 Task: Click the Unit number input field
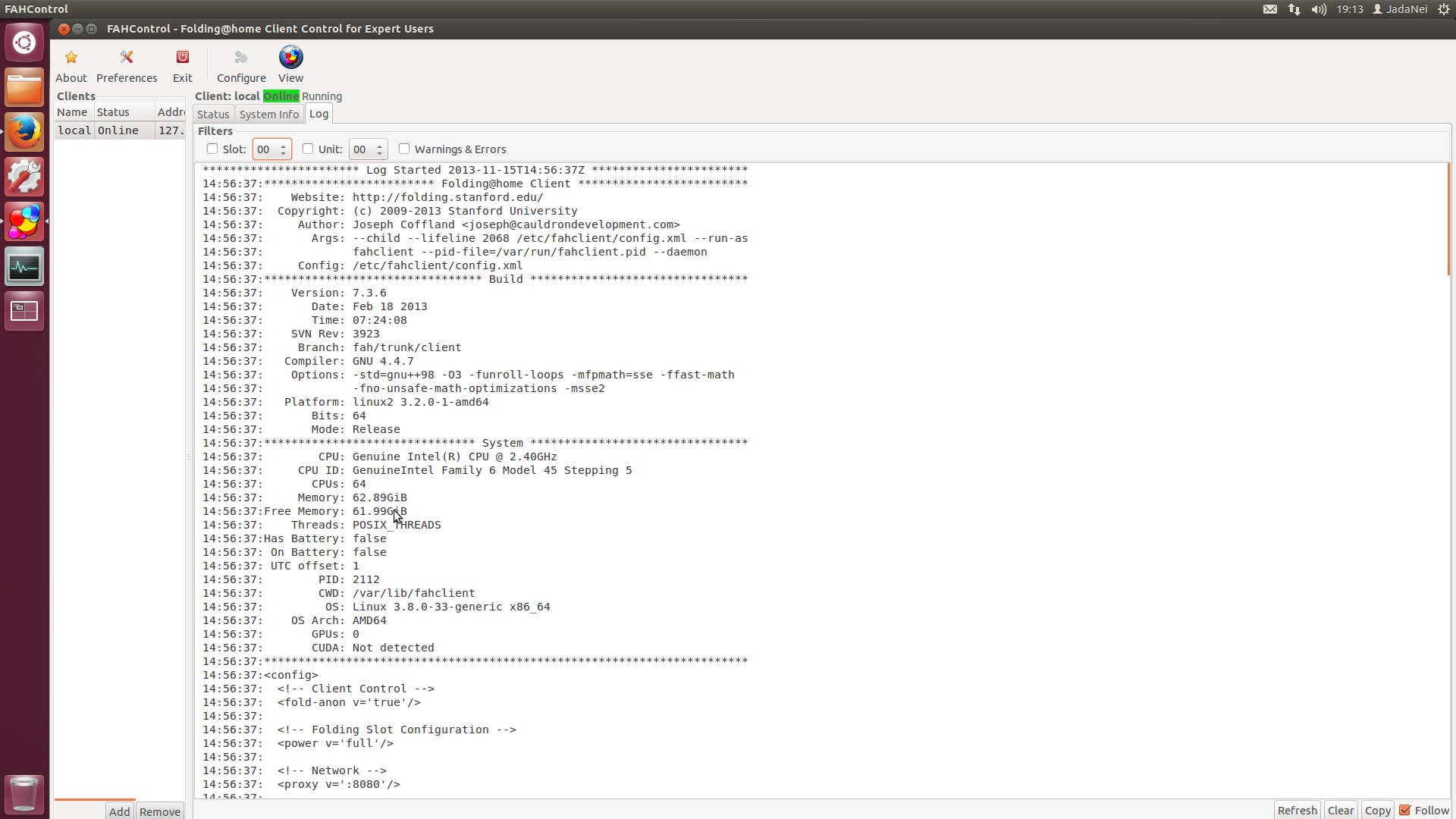(x=362, y=149)
